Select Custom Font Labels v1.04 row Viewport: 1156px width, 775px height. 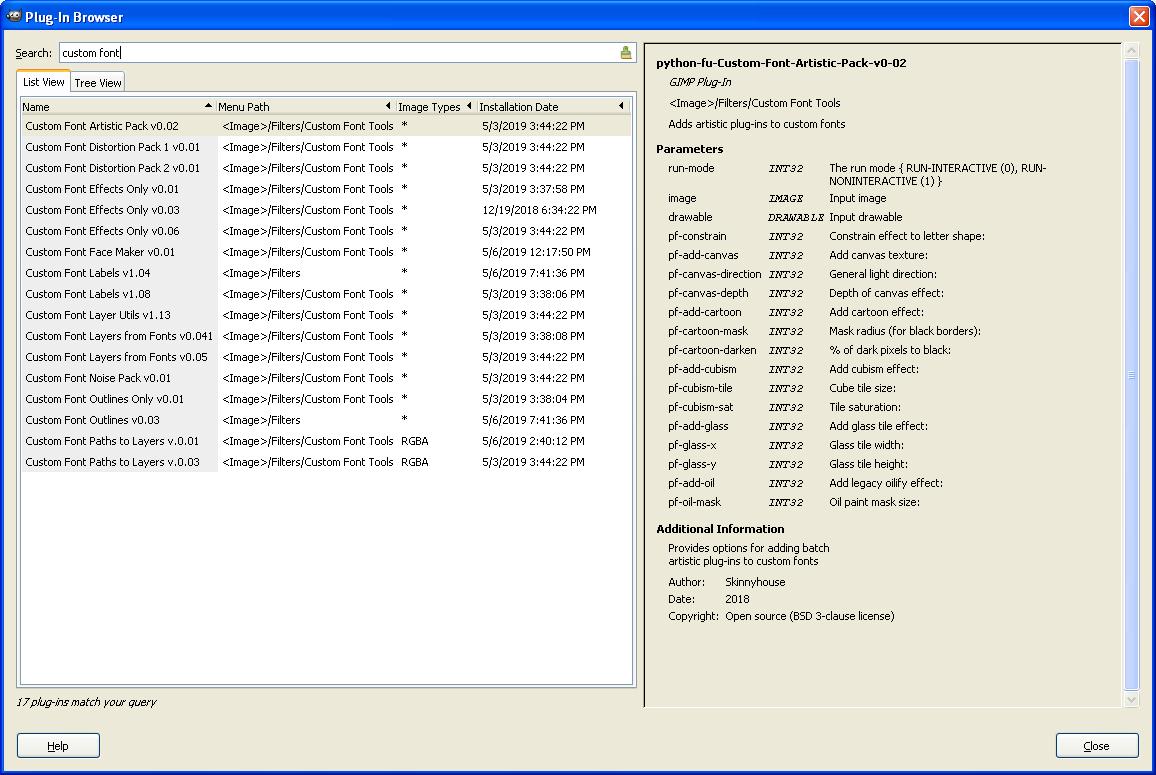tap(326, 273)
